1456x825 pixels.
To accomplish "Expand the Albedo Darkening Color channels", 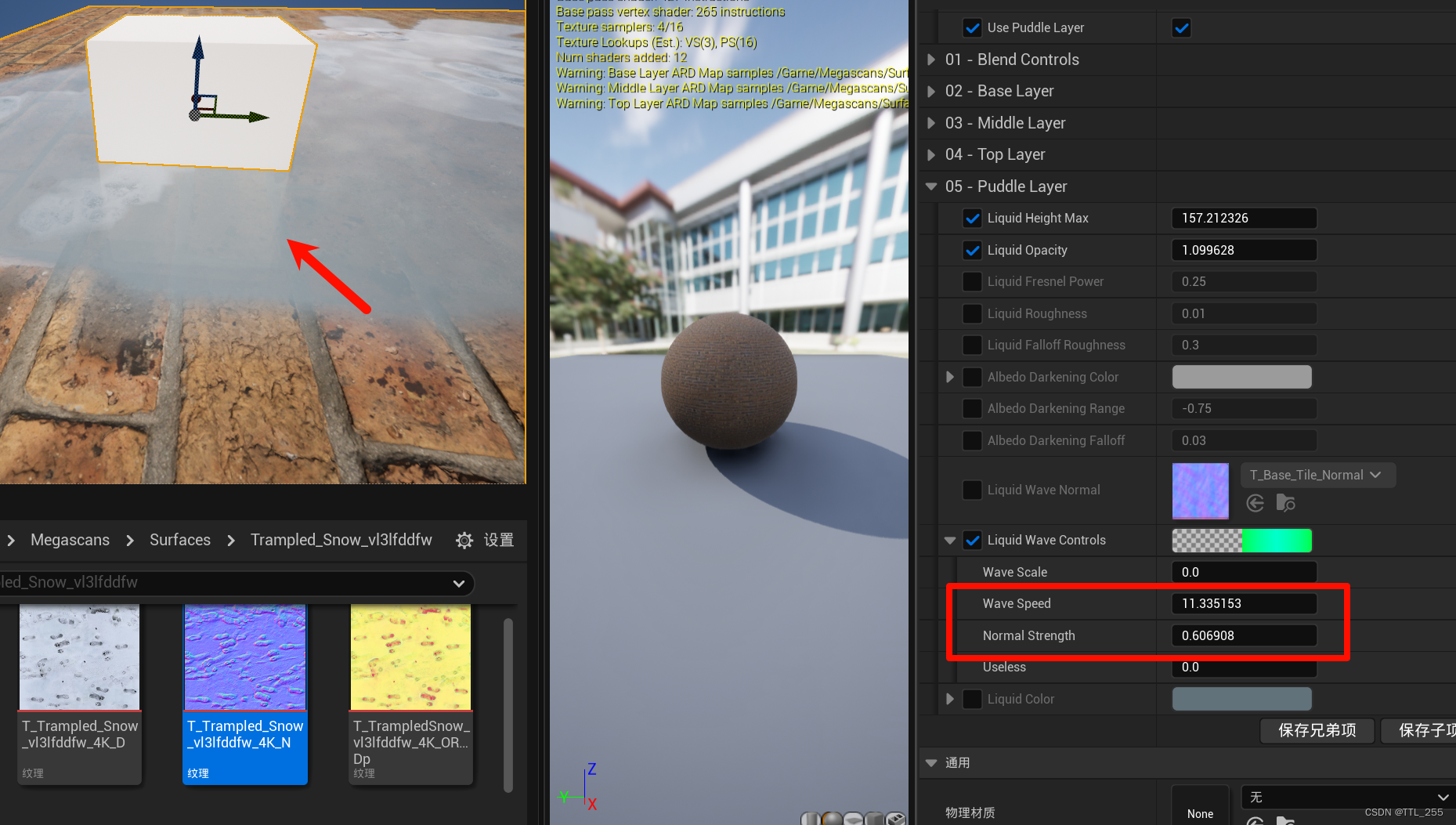I will 950,377.
